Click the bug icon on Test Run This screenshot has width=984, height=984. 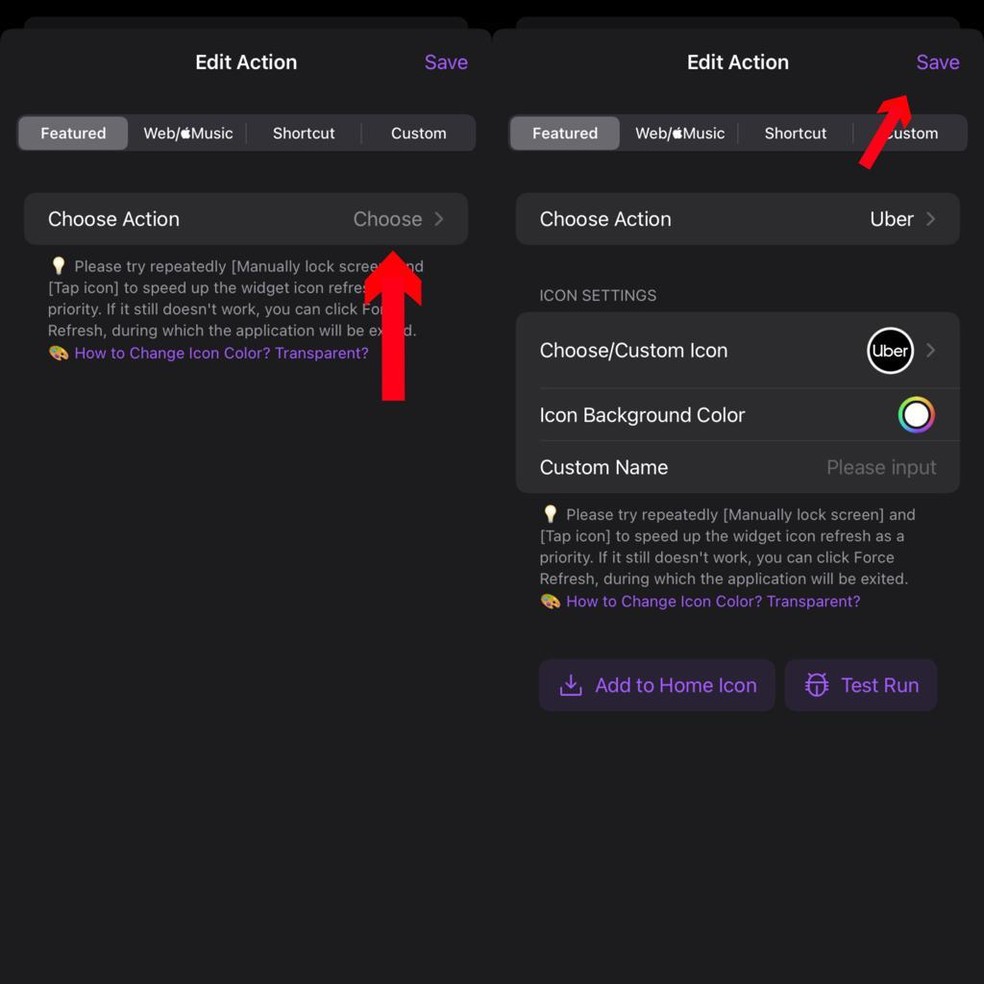pos(817,685)
